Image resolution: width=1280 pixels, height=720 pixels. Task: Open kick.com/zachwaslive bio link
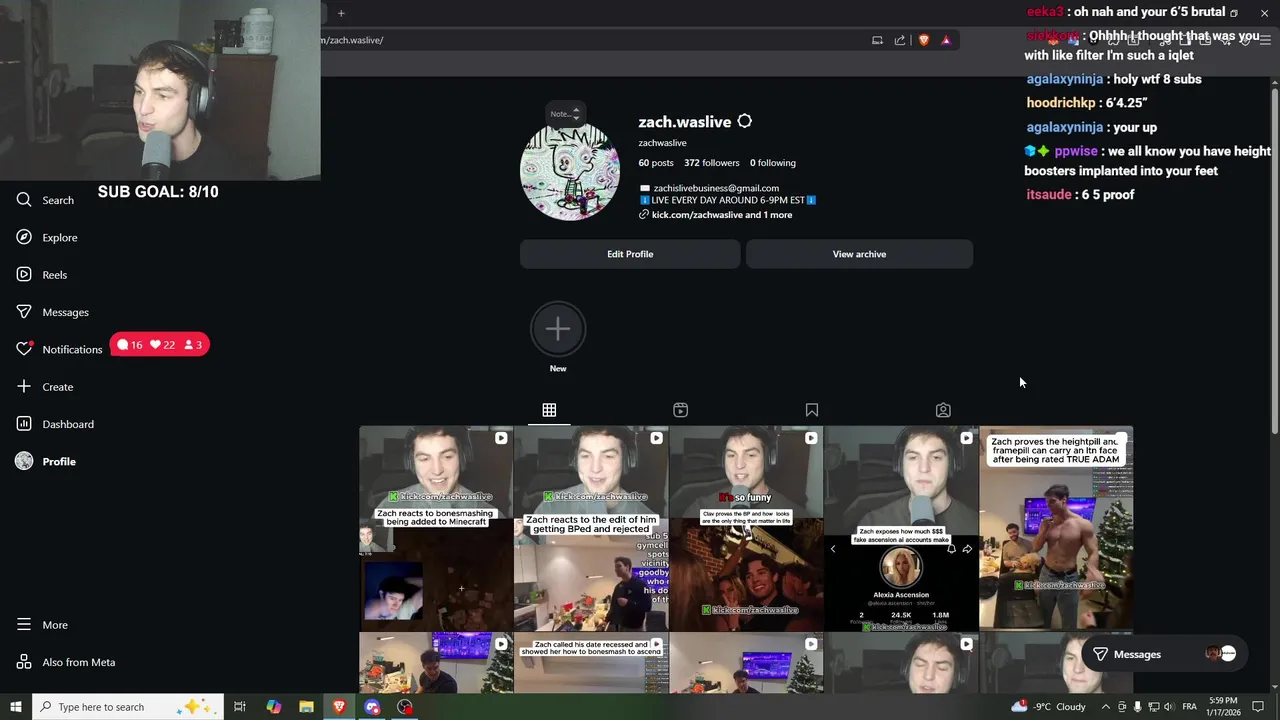pyautogui.click(x=716, y=215)
